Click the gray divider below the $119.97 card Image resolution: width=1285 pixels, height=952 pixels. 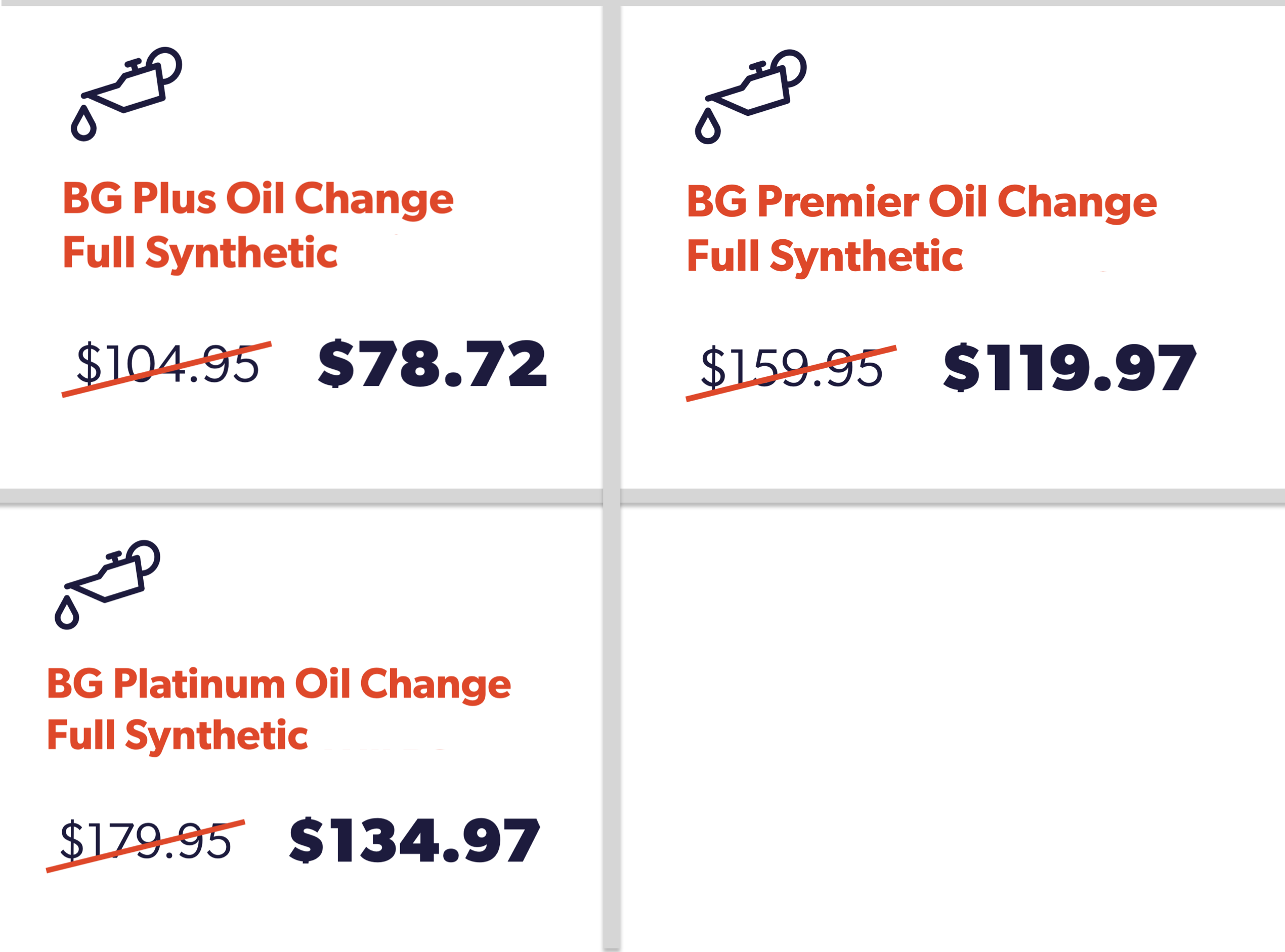(x=951, y=496)
